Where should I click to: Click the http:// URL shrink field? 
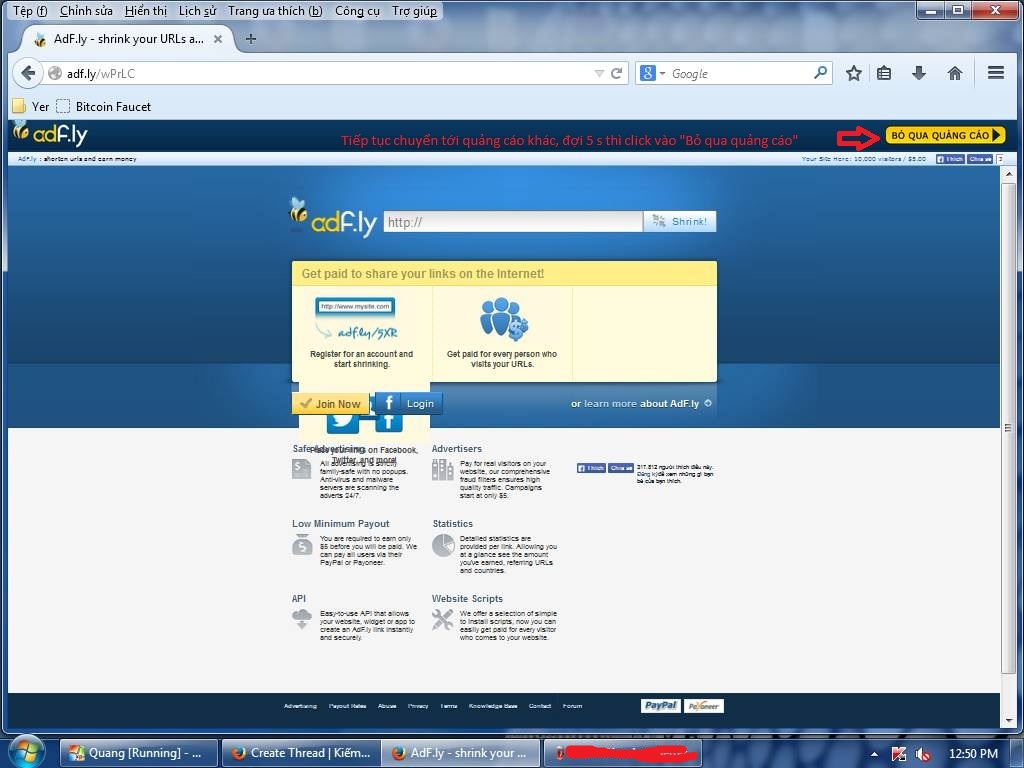513,222
